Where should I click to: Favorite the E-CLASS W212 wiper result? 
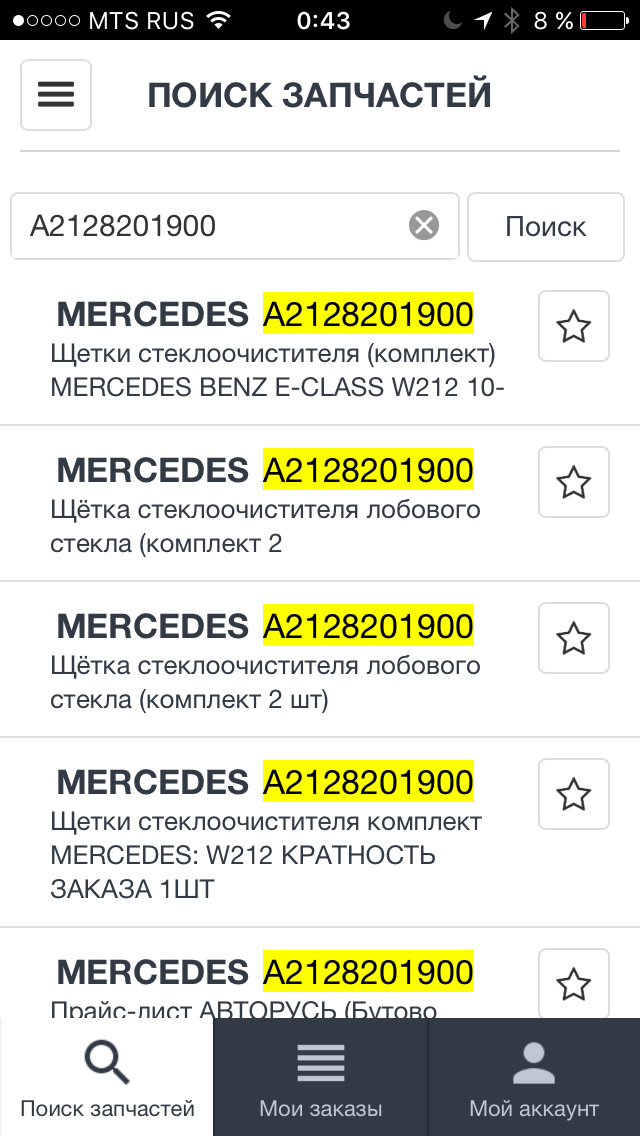(x=573, y=326)
